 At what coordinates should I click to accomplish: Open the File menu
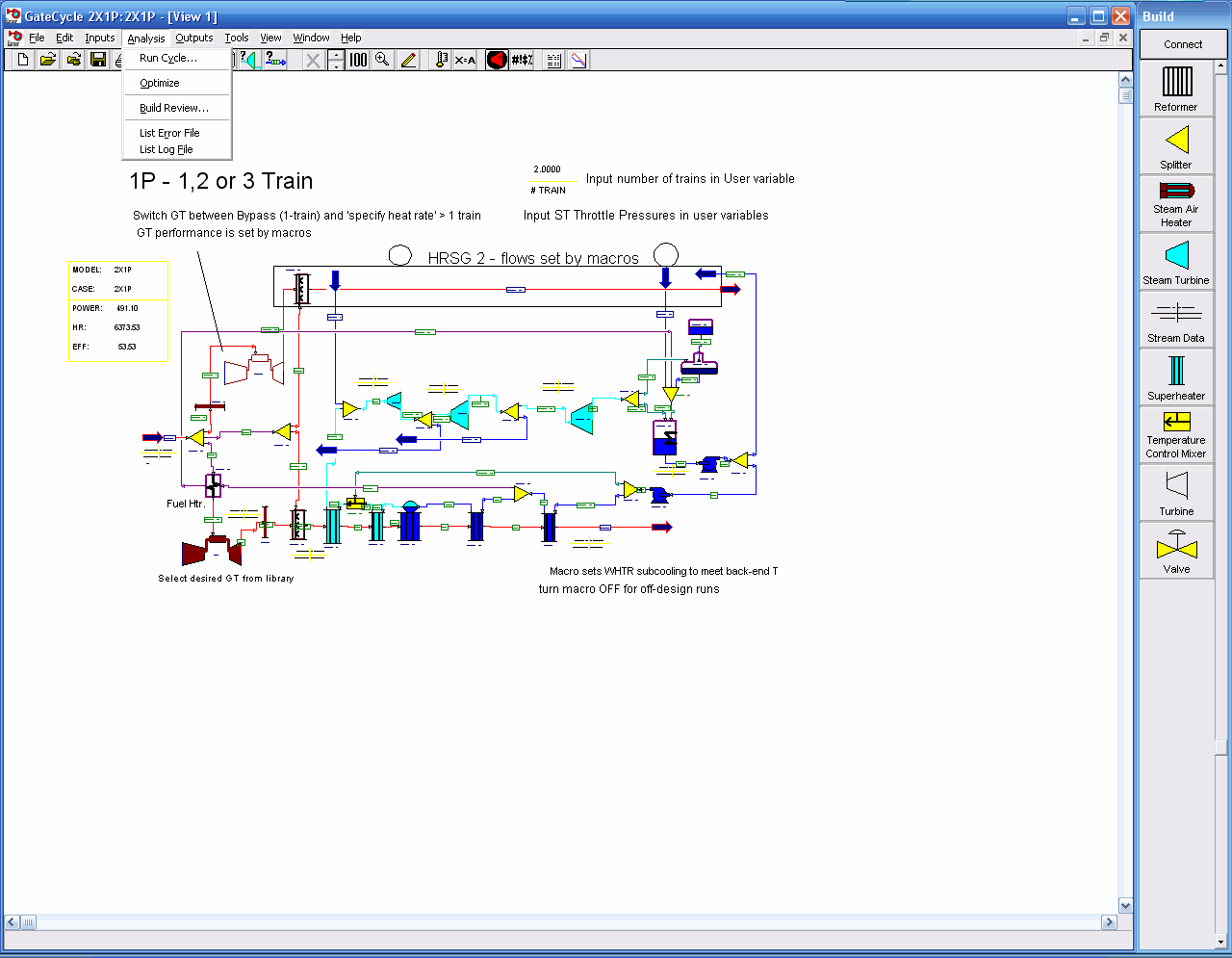(x=37, y=38)
